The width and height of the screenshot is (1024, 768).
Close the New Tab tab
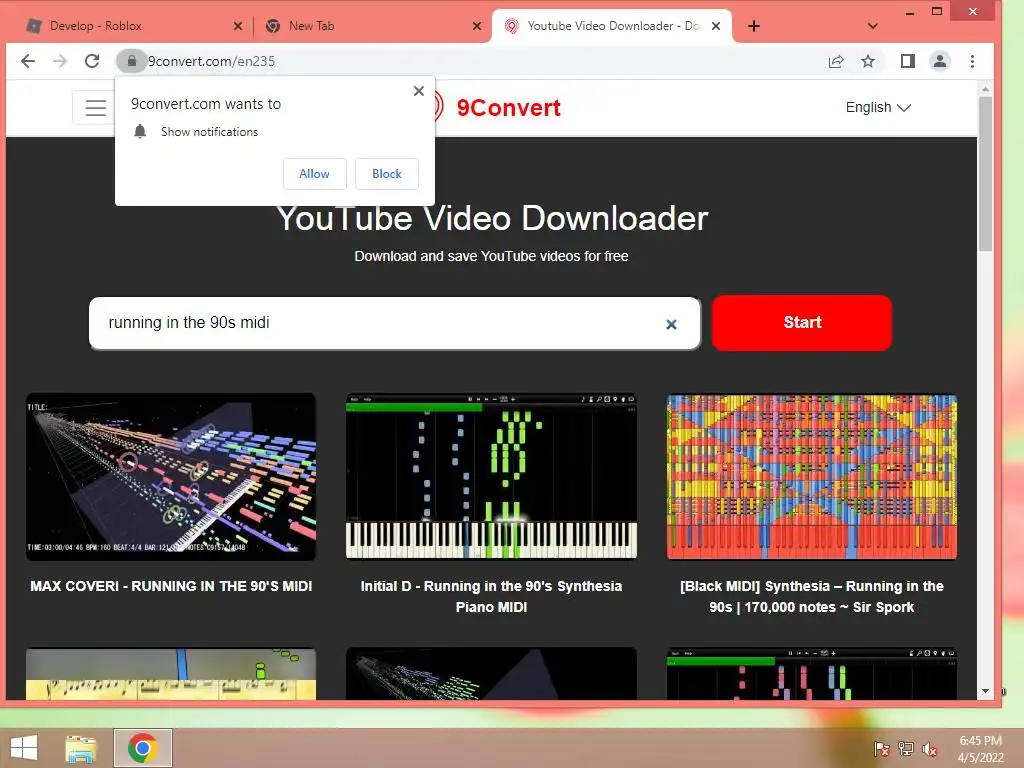(477, 26)
